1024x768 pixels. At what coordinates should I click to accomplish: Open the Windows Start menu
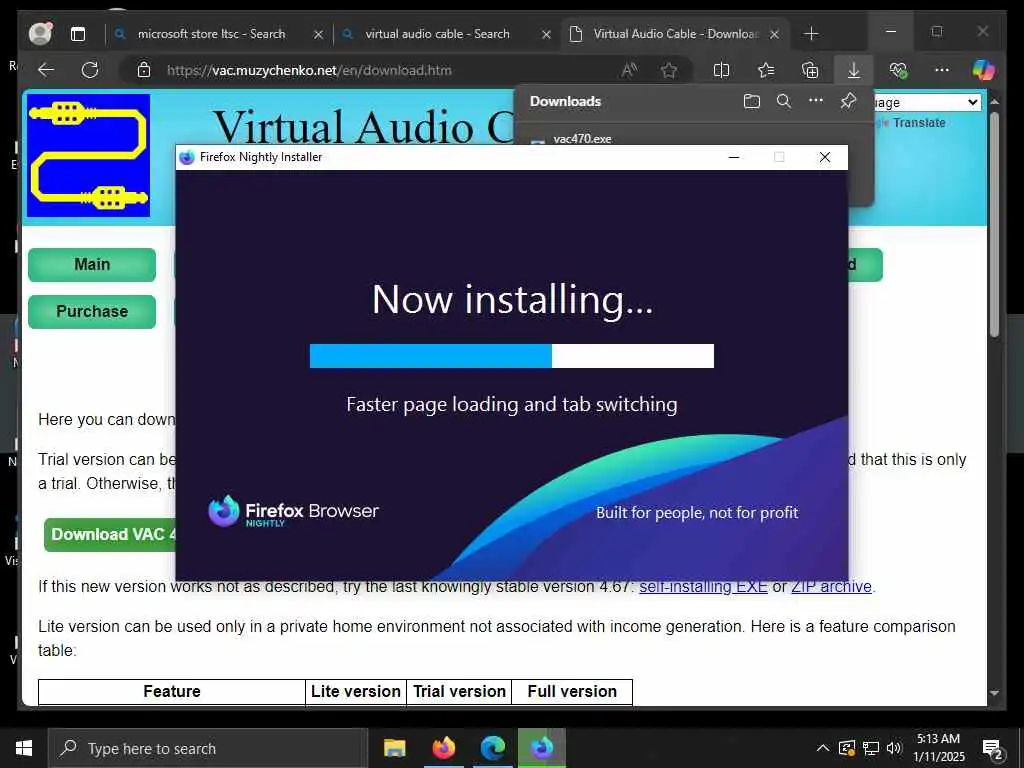coord(24,748)
